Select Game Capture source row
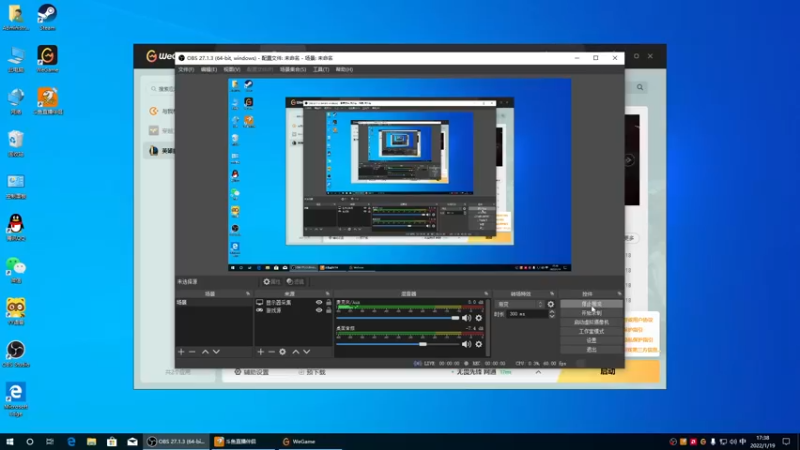 pos(294,310)
